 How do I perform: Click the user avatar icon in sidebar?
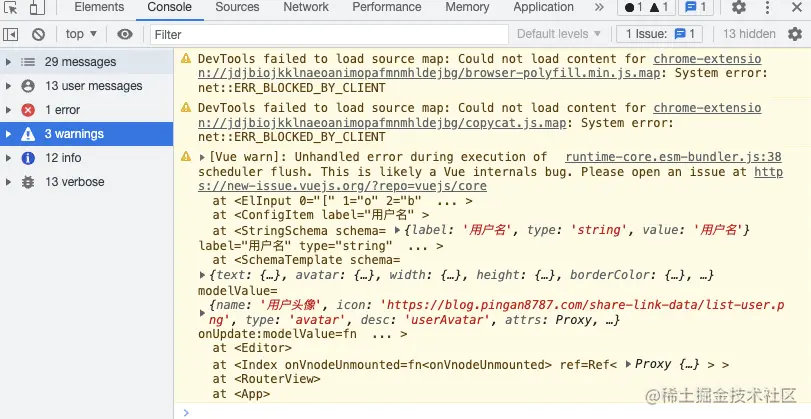pyautogui.click(x=28, y=86)
